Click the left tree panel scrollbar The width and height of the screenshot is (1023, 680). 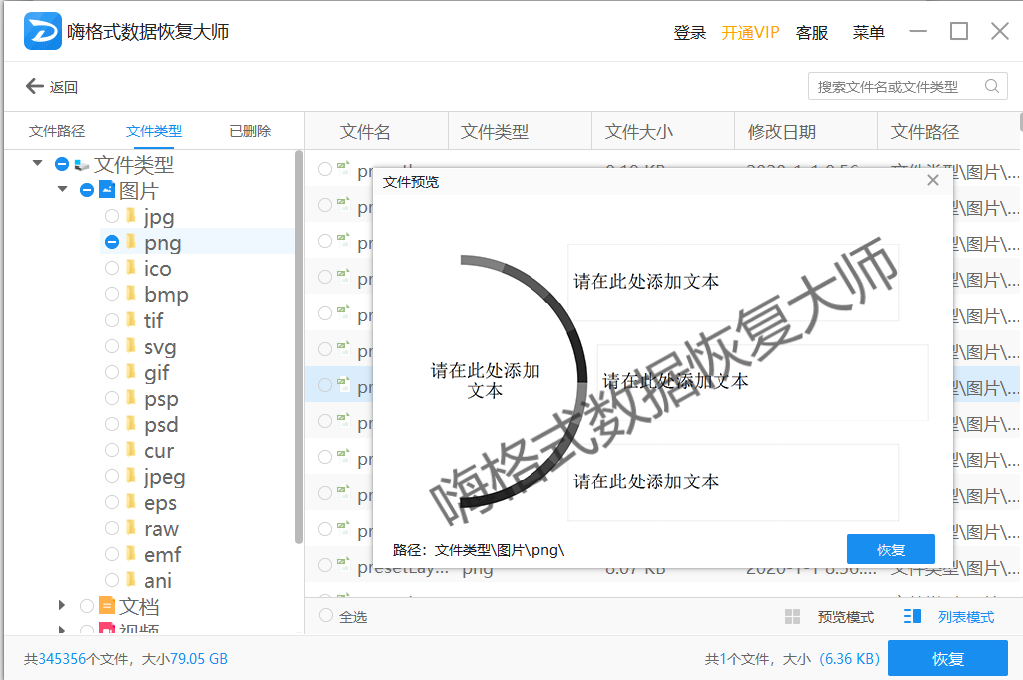(299, 347)
